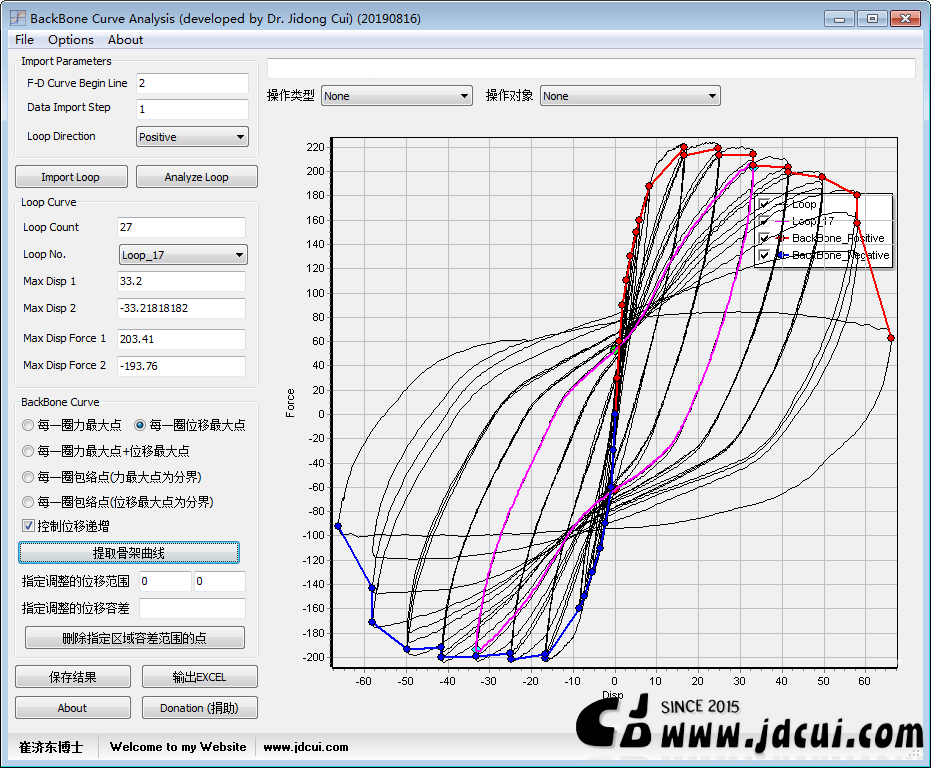Close the BackBone Curve Analysis window
The height and width of the screenshot is (768, 931).
(x=905, y=18)
